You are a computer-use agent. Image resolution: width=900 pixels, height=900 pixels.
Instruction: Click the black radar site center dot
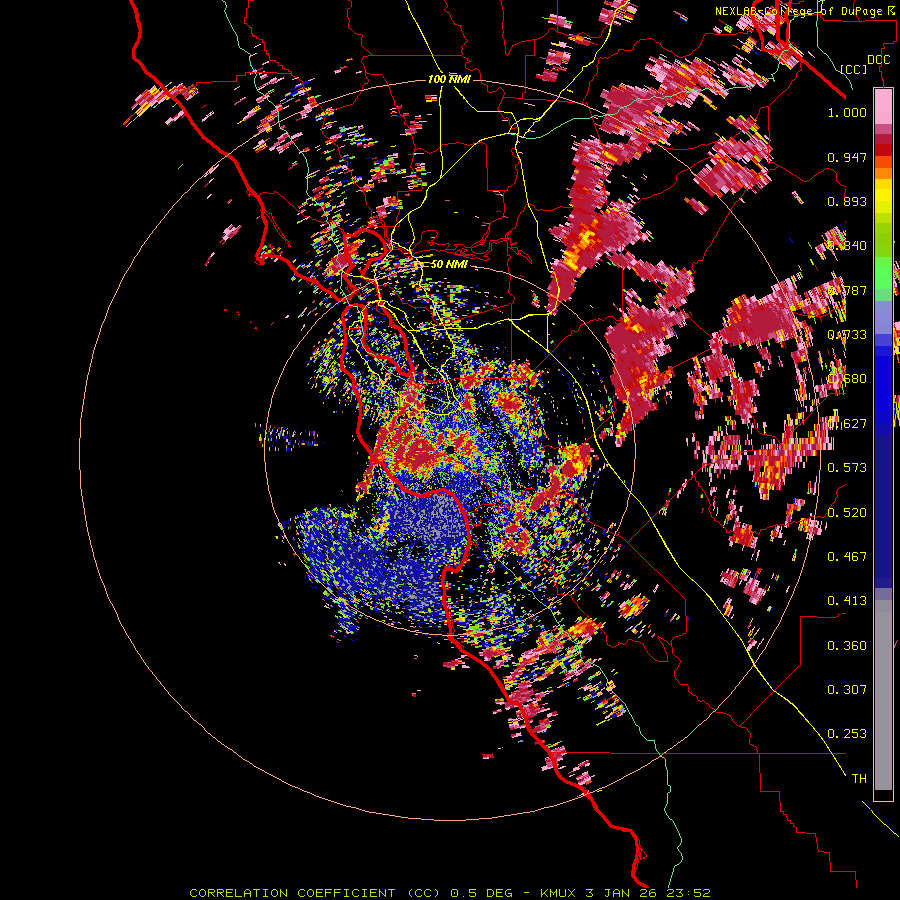(450, 449)
